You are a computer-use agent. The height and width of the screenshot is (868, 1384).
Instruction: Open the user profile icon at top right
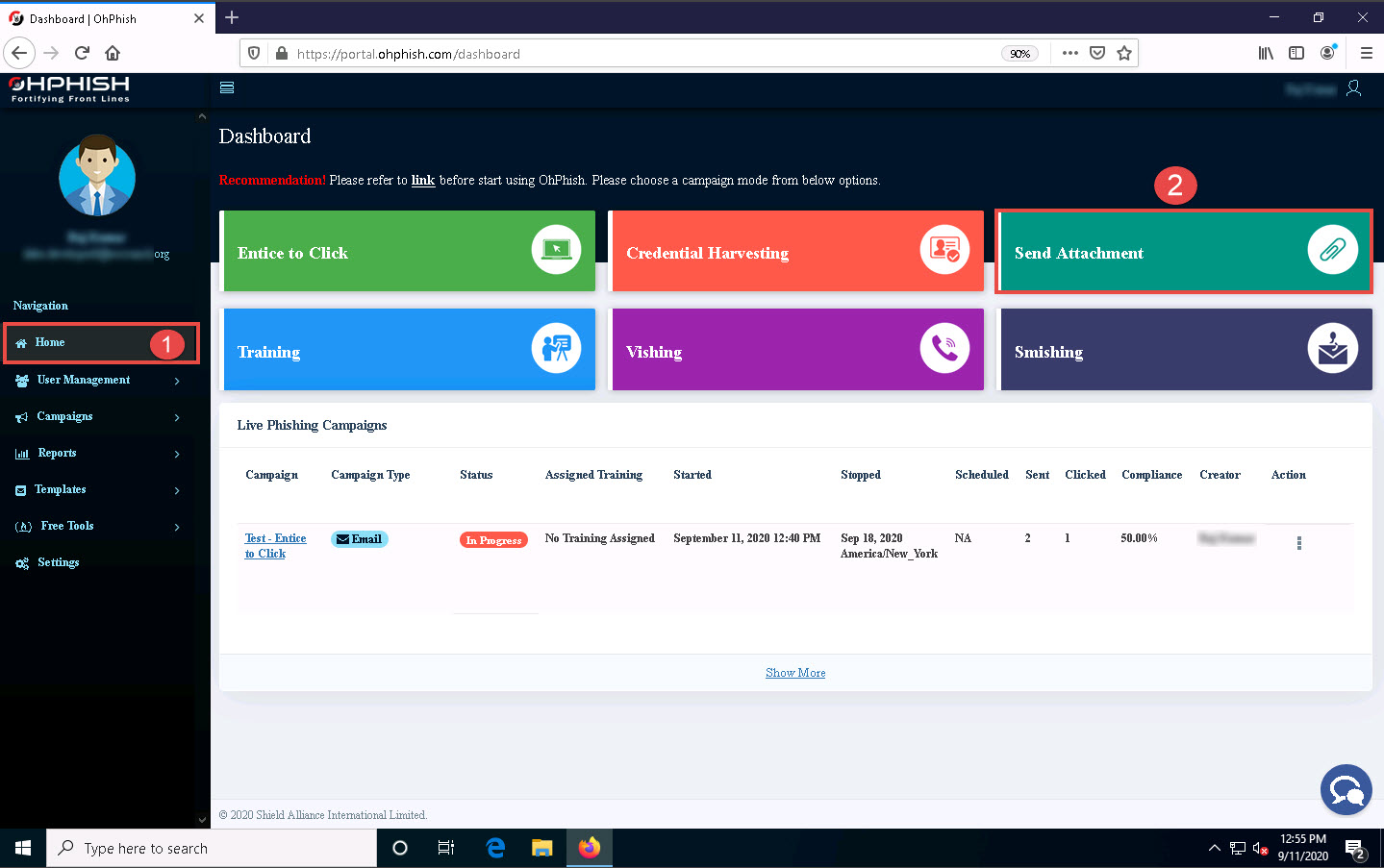pos(1353,88)
